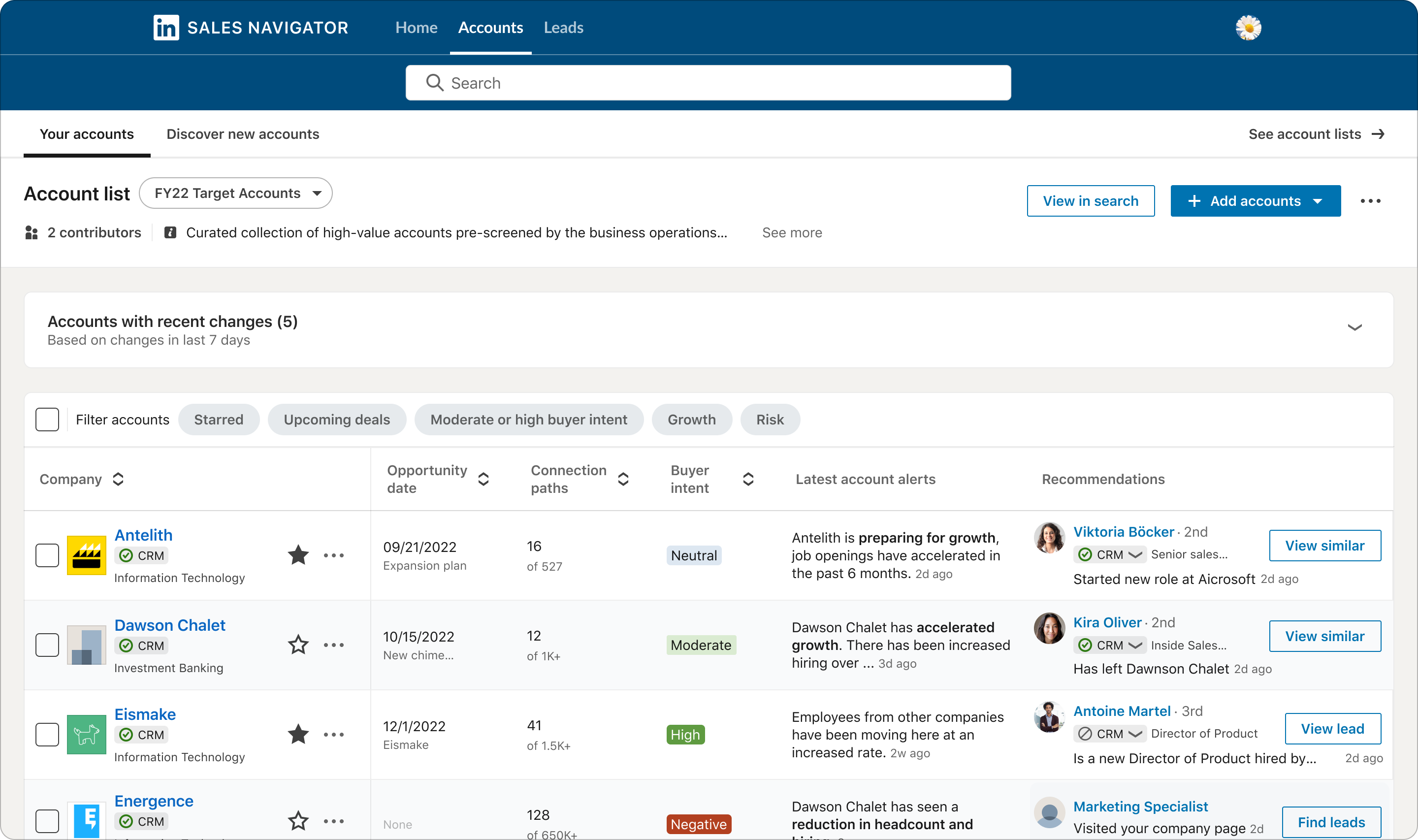The height and width of the screenshot is (840, 1418).
Task: Expand CRM dropdown for Viktoria Böcker
Action: (x=1135, y=555)
